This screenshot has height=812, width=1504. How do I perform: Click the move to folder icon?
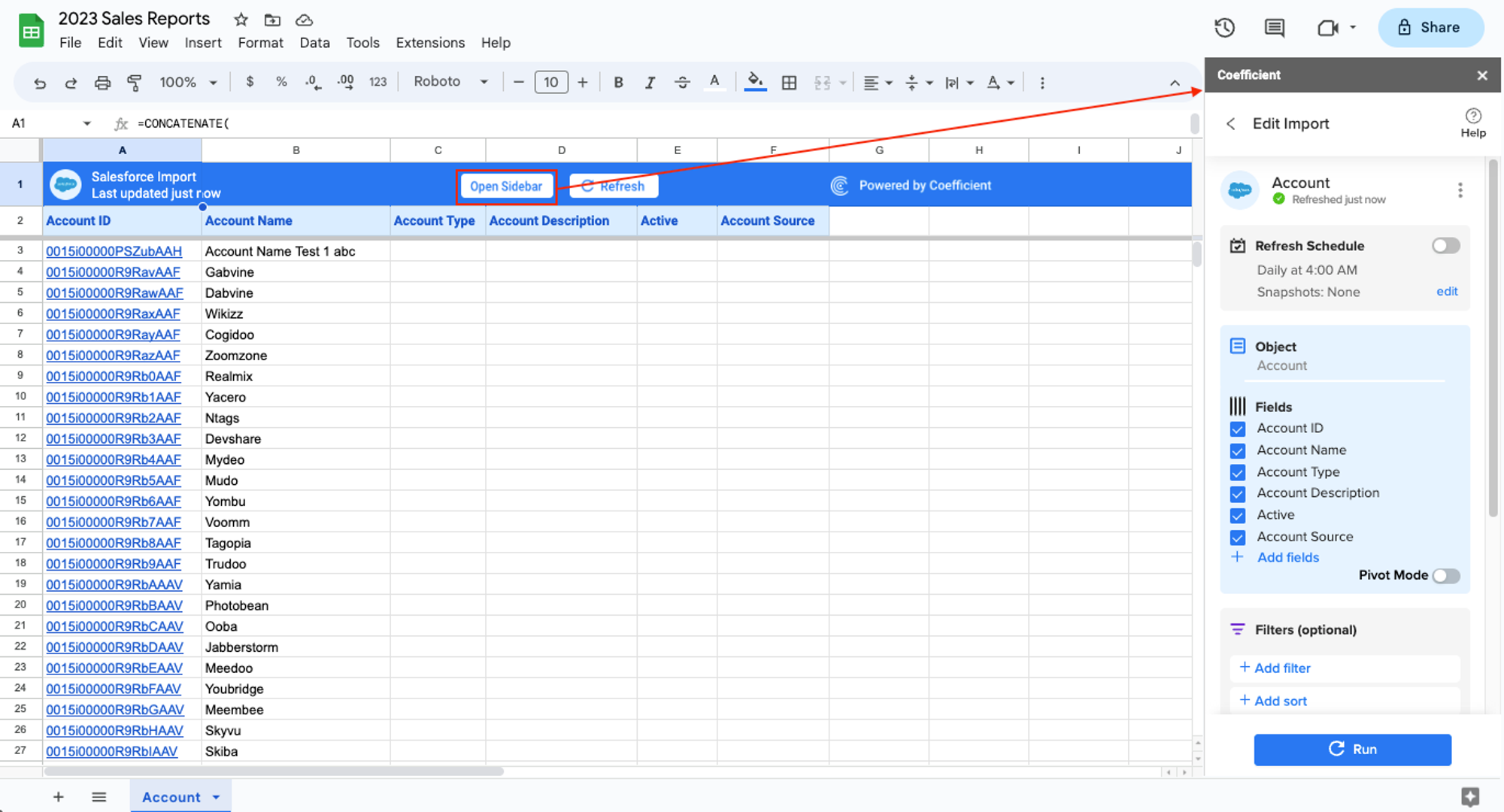(x=272, y=20)
